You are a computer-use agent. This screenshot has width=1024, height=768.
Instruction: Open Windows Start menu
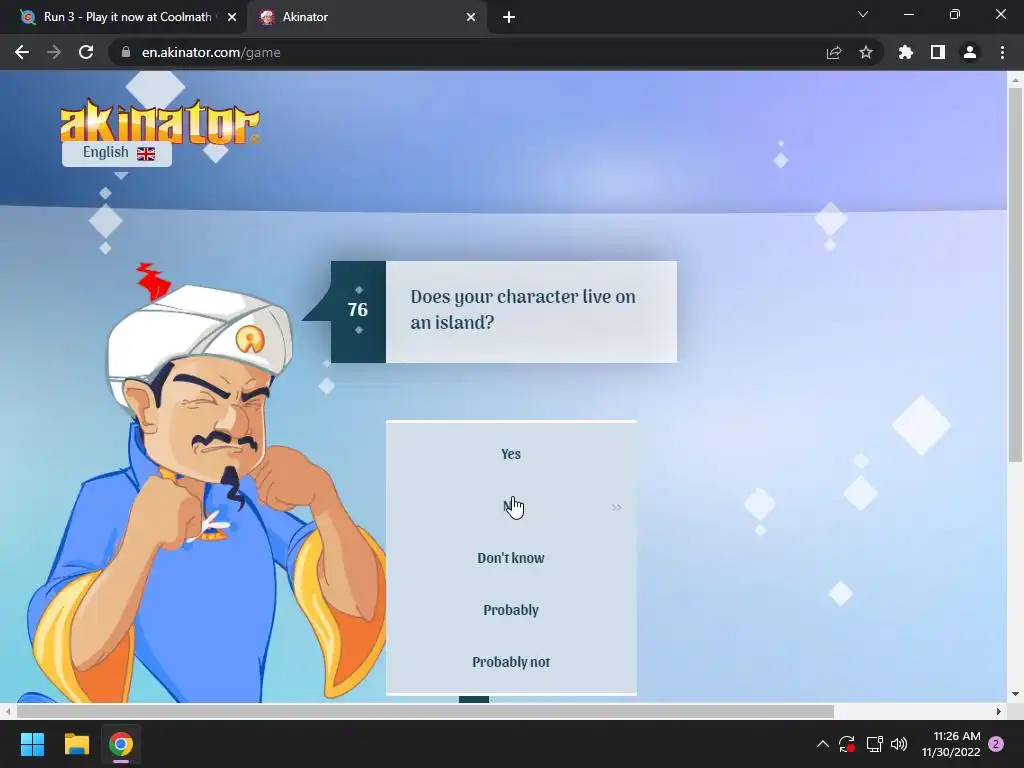point(32,744)
